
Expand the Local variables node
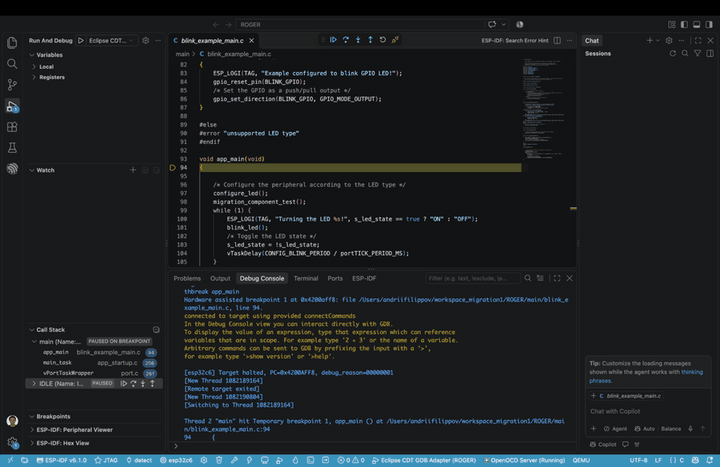pos(34,67)
